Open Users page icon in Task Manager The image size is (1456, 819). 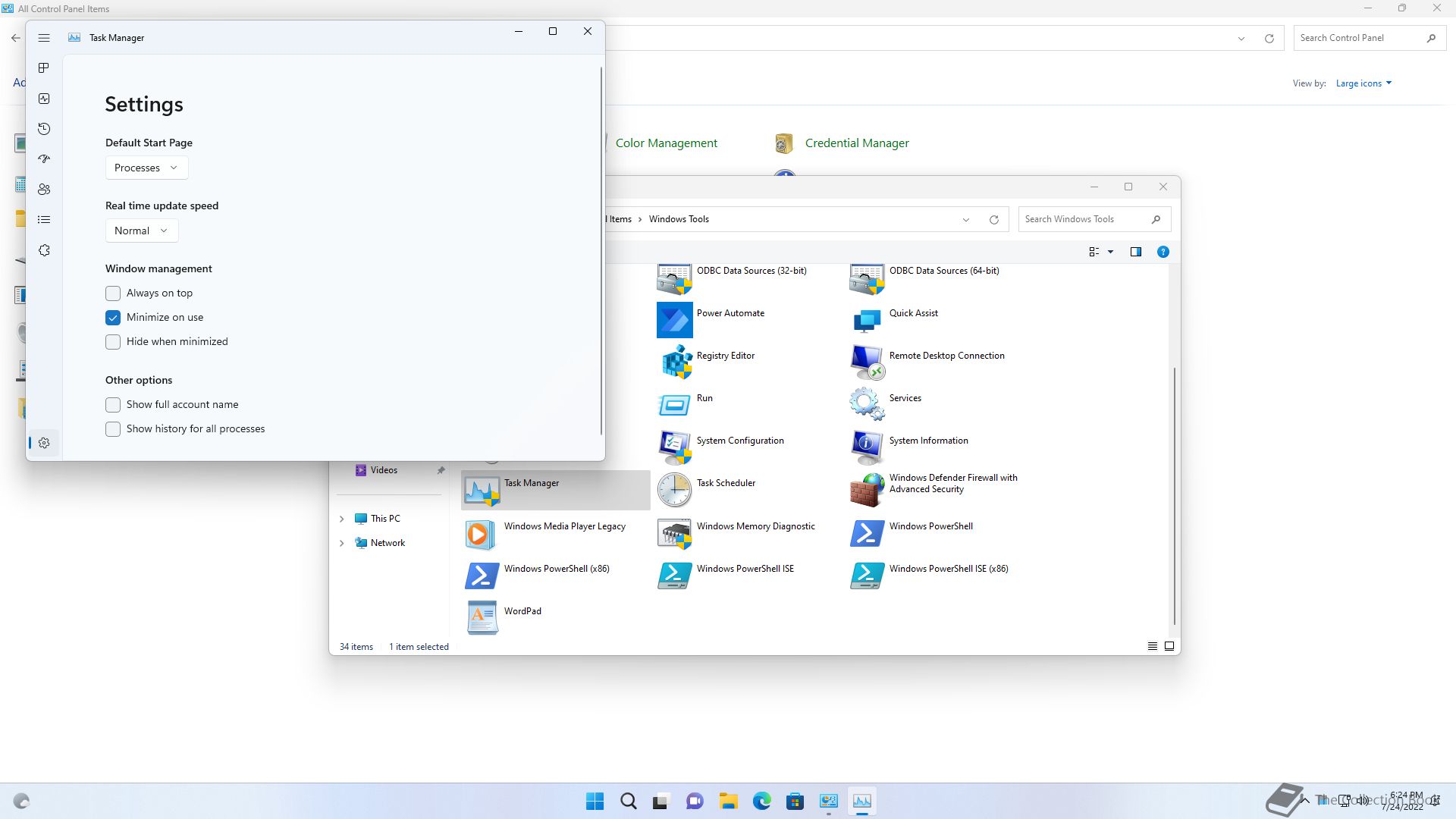point(44,190)
